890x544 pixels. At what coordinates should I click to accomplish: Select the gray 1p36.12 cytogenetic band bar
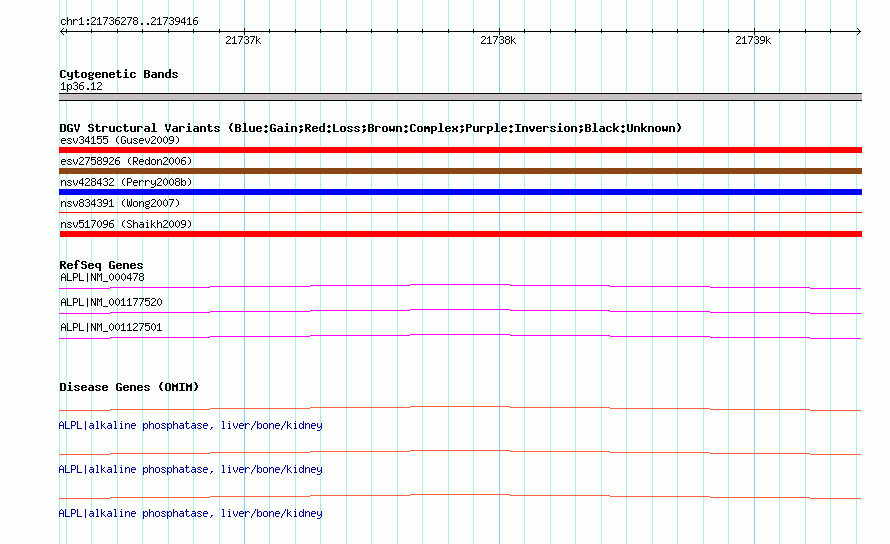coord(460,97)
